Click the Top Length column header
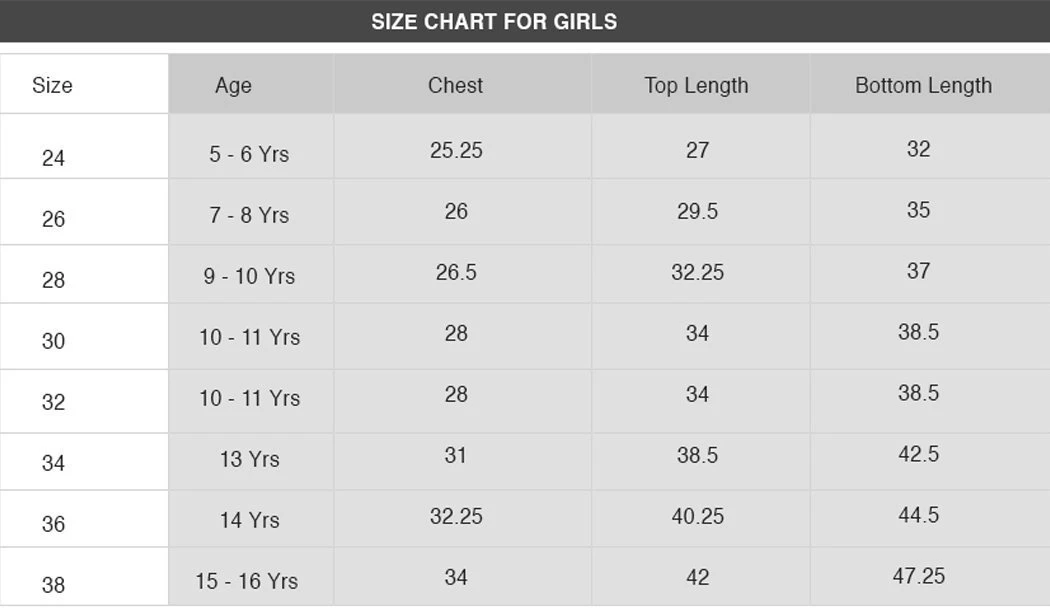Viewport: 1050px width, 610px height. (x=696, y=86)
